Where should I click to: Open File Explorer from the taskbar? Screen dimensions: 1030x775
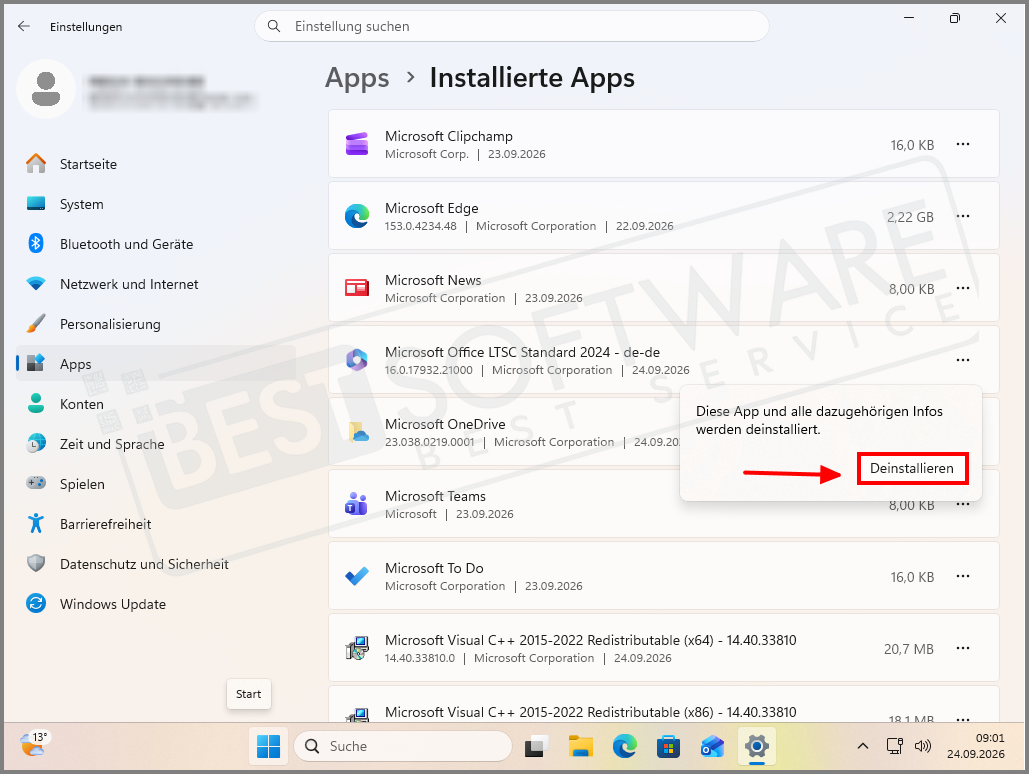point(581,746)
